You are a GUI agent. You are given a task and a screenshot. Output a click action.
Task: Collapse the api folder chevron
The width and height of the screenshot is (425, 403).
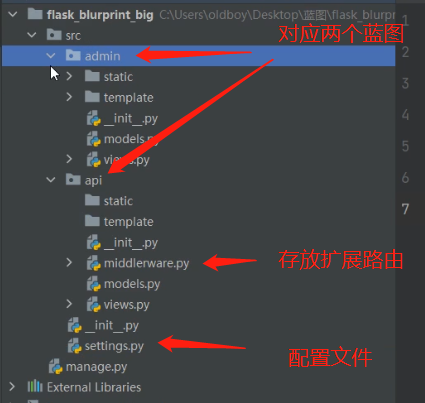click(x=51, y=180)
